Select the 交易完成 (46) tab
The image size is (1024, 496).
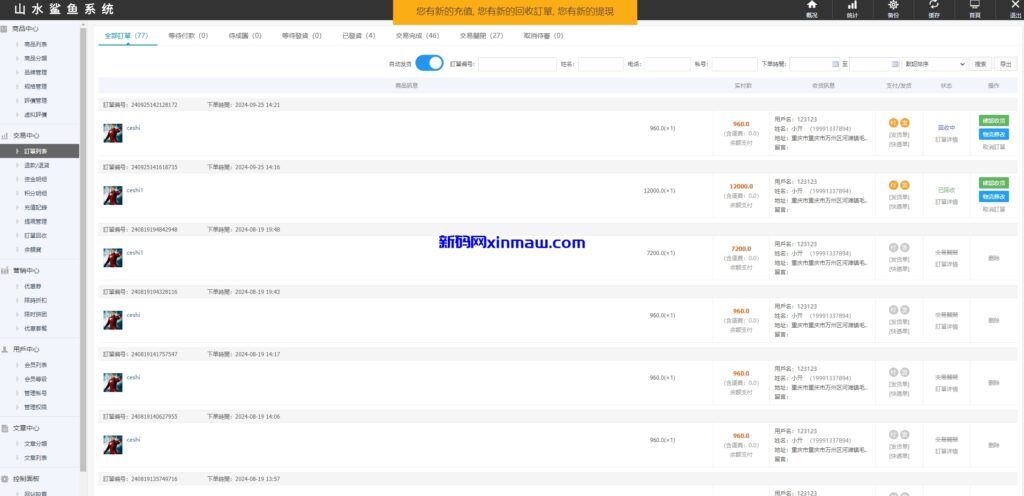[417, 35]
